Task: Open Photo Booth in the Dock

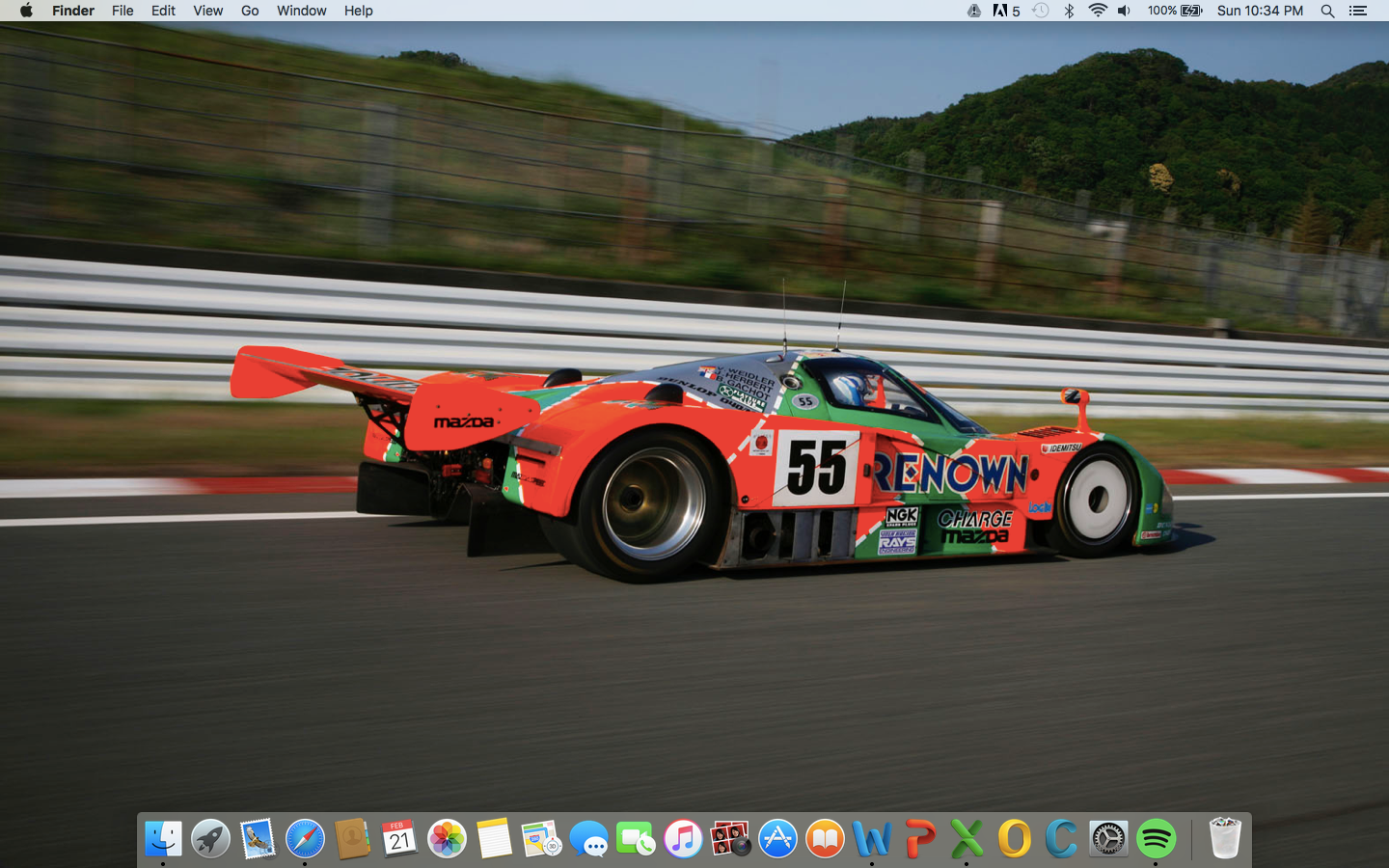Action: (730, 839)
